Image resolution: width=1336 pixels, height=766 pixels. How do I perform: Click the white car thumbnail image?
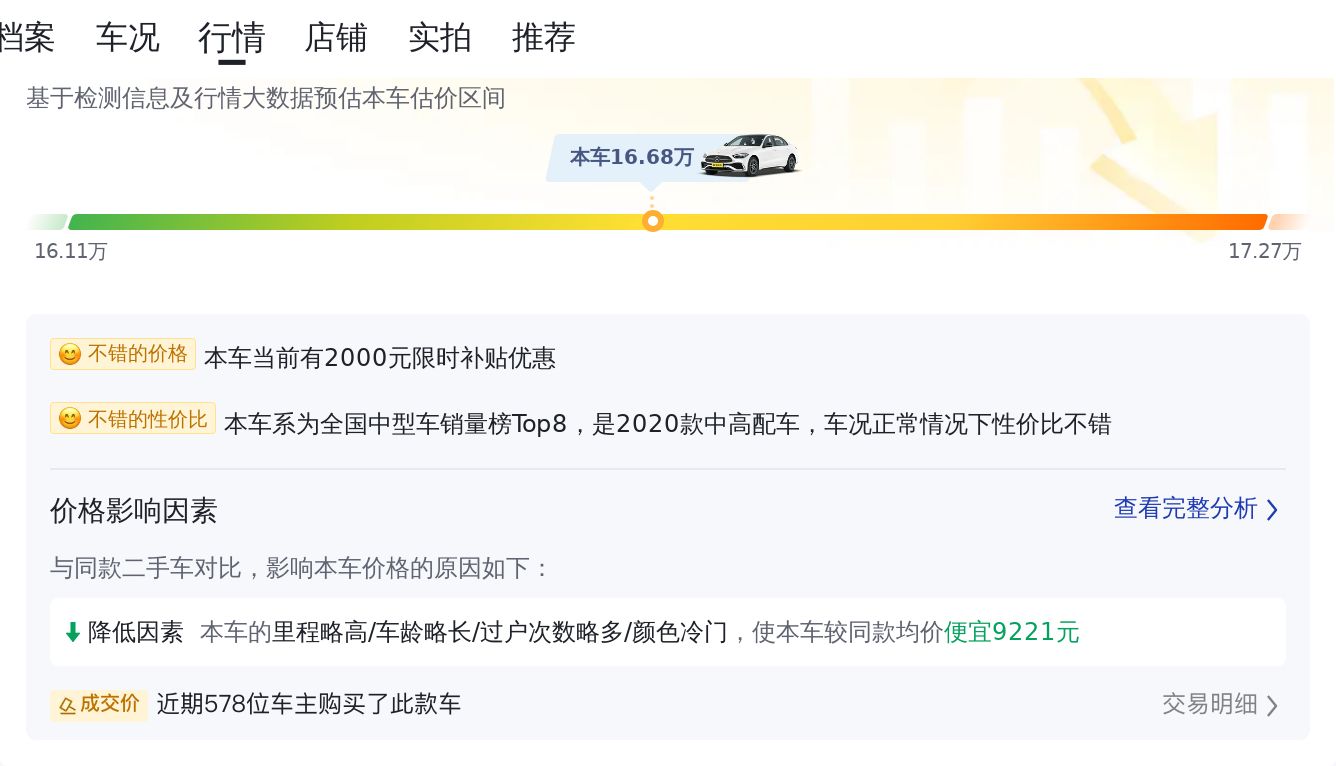[x=750, y=155]
